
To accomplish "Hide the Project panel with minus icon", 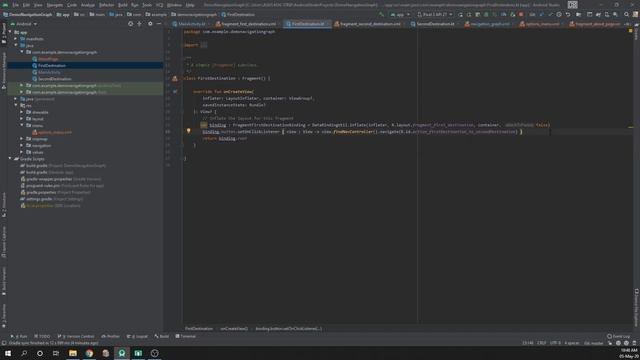I will click(159, 24).
